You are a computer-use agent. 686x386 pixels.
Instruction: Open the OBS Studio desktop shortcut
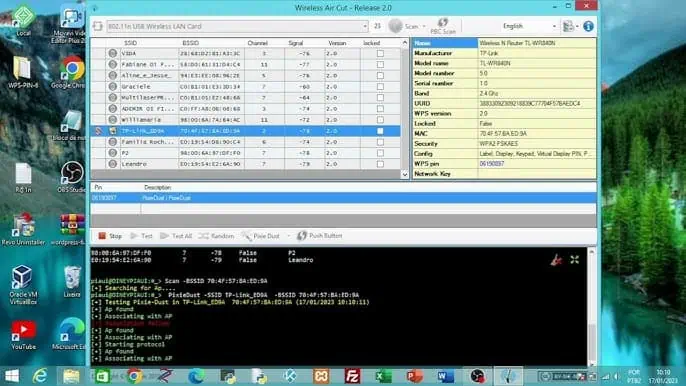(x=72, y=176)
